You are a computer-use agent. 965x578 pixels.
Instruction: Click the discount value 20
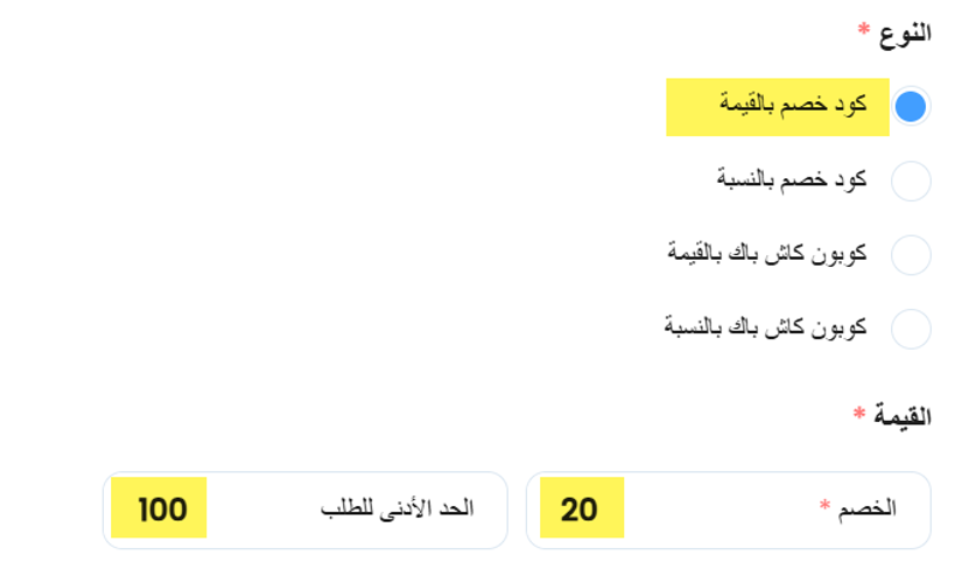click(x=579, y=510)
